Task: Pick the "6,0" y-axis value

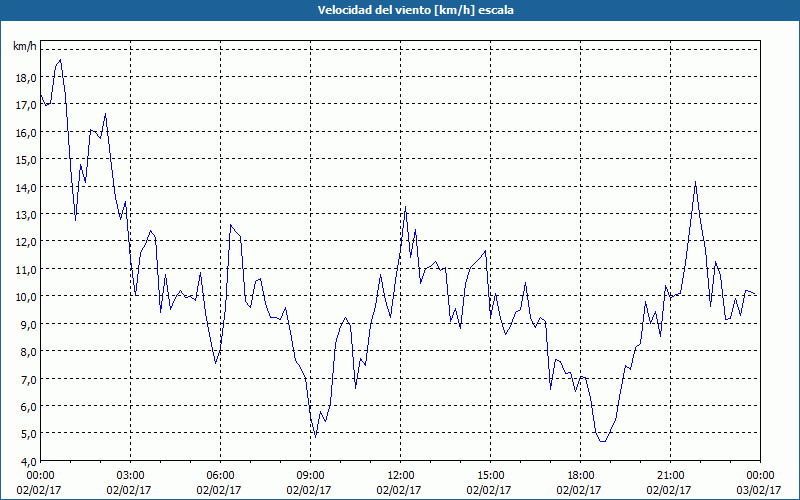Action: tap(28, 407)
